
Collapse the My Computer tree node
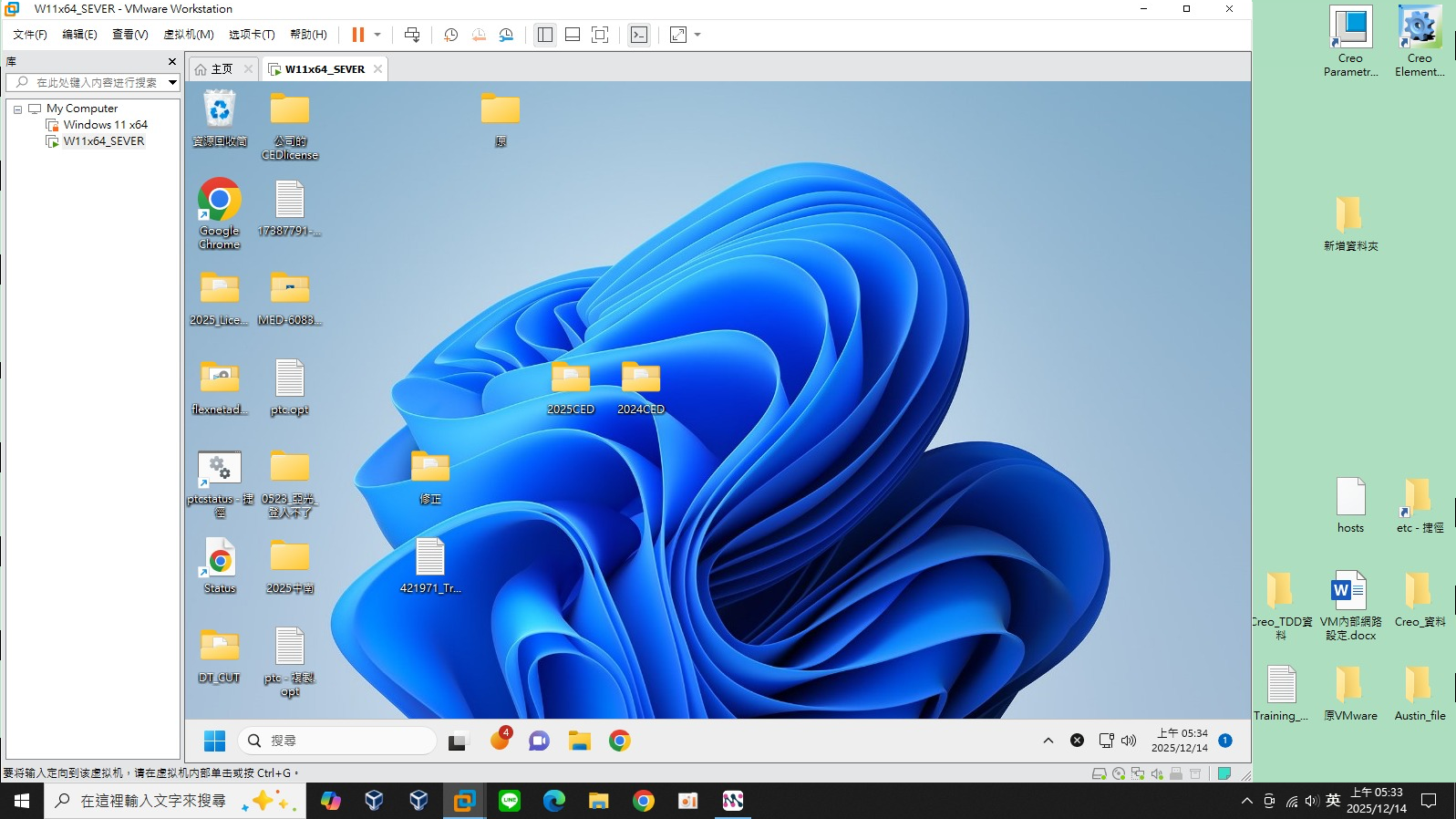point(17,109)
